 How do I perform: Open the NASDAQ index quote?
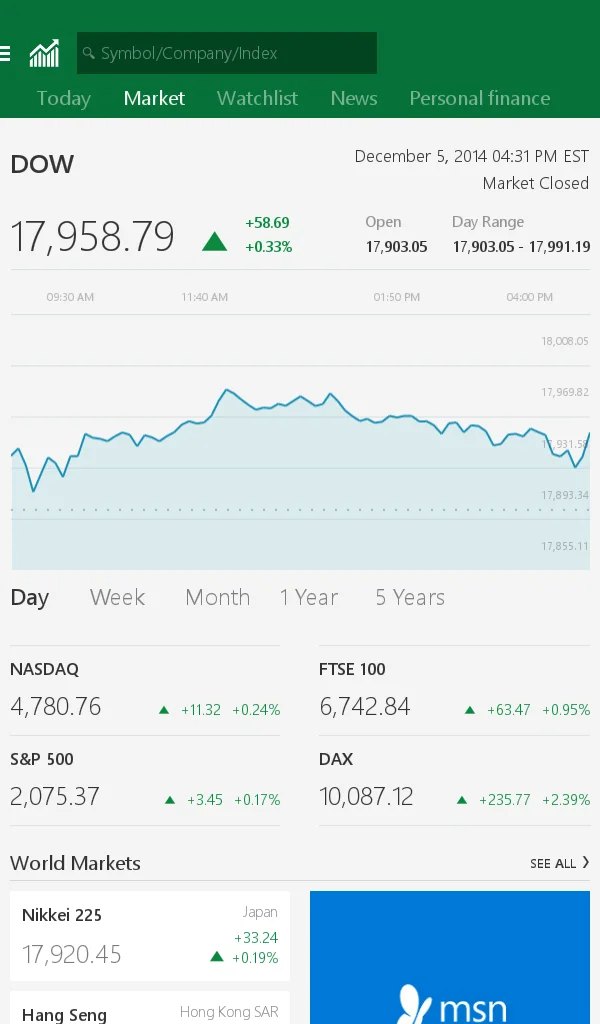point(145,691)
